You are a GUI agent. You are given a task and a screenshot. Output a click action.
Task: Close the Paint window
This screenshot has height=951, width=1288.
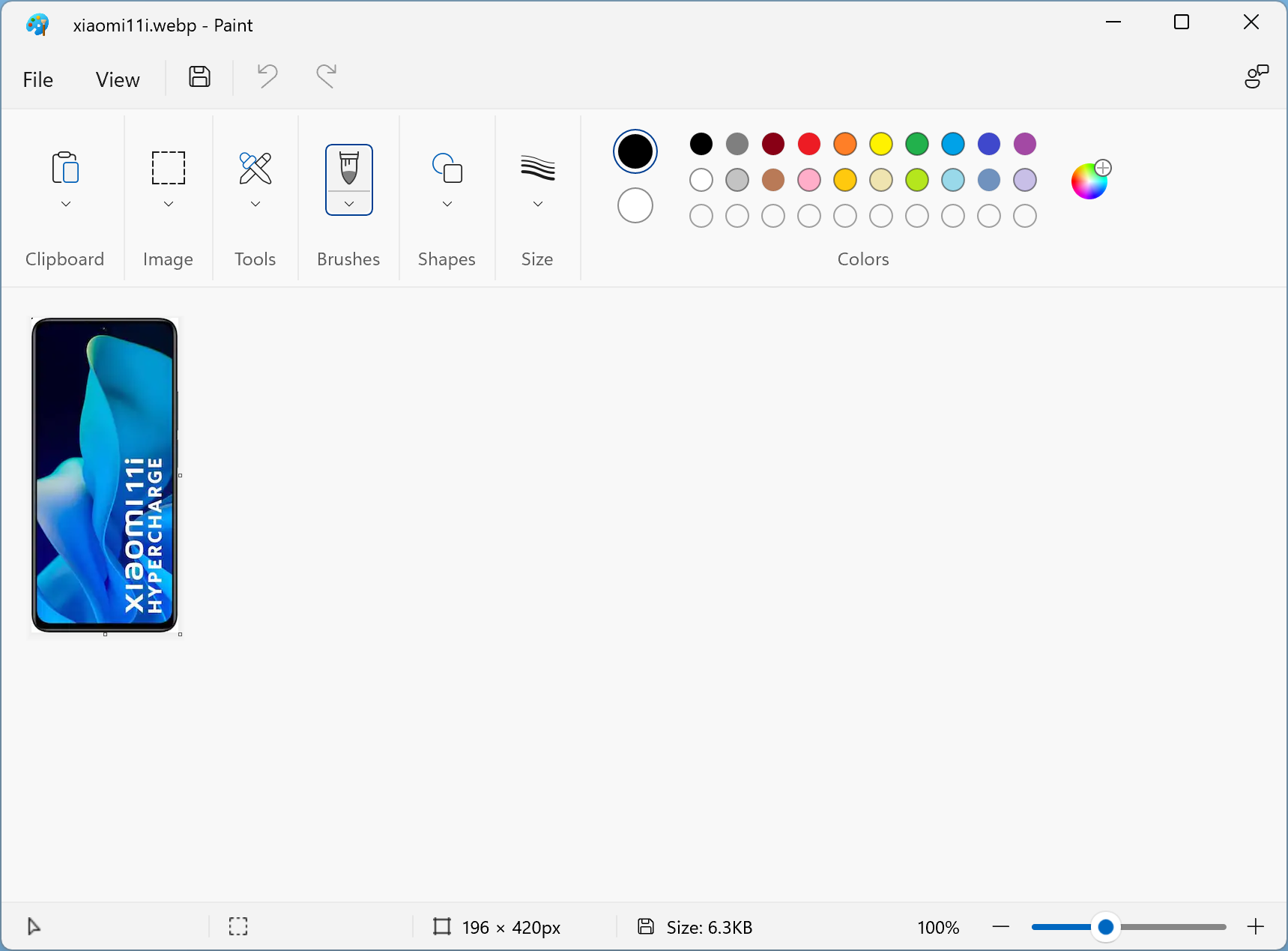[x=1251, y=22]
